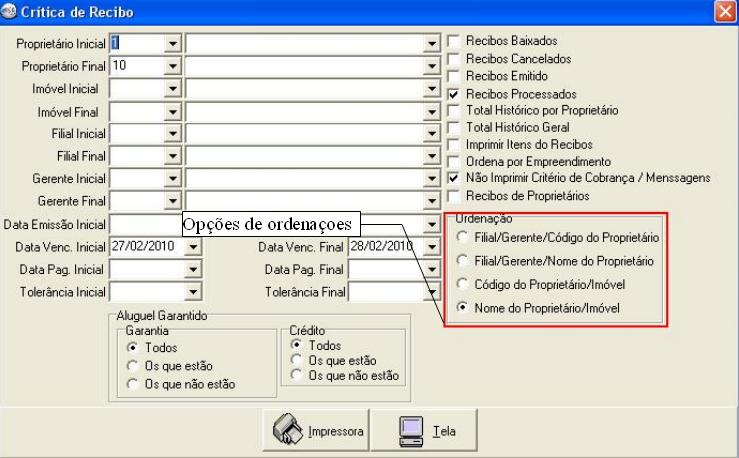Image resolution: width=739 pixels, height=458 pixels.
Task: Close the Crítica de Recibo window
Action: 725,12
